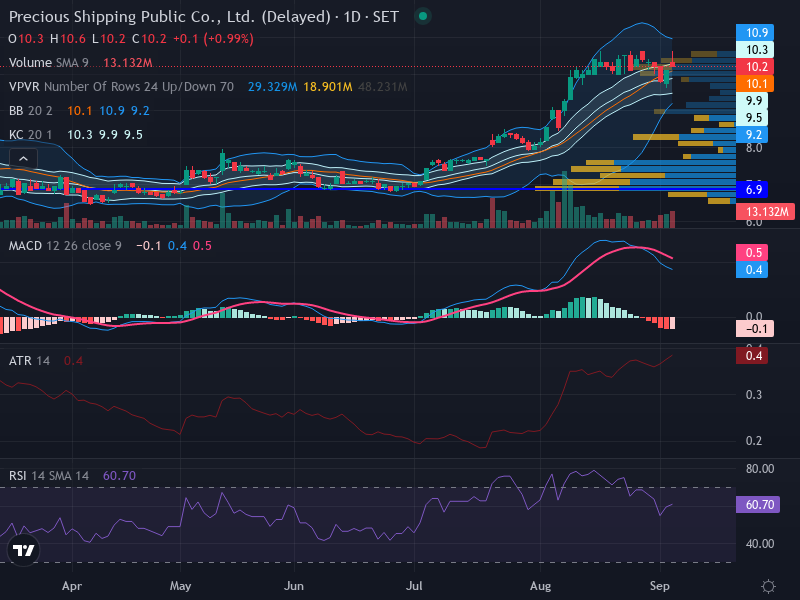Click the Jul label on time axis
Viewport: 800px width, 600px height.
(x=414, y=586)
